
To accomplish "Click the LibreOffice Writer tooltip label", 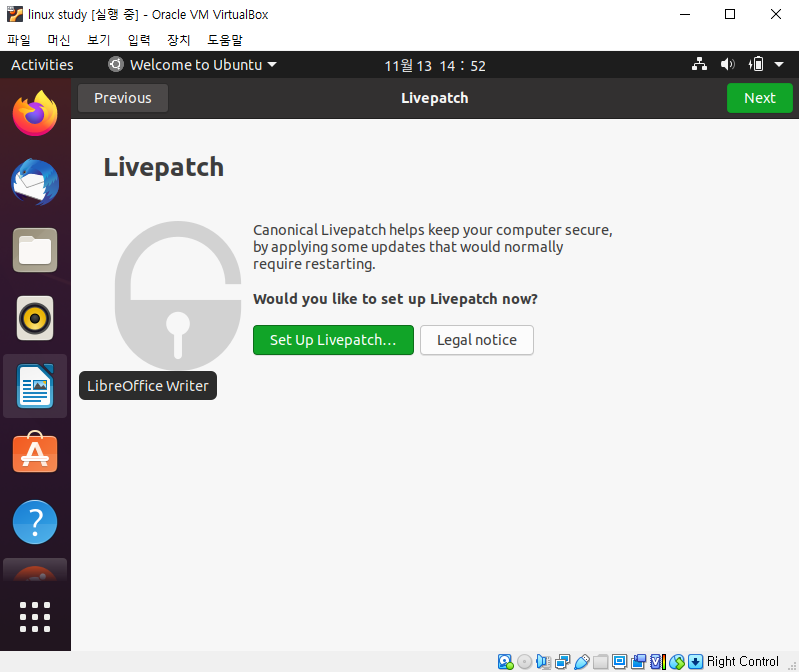I will (148, 386).
